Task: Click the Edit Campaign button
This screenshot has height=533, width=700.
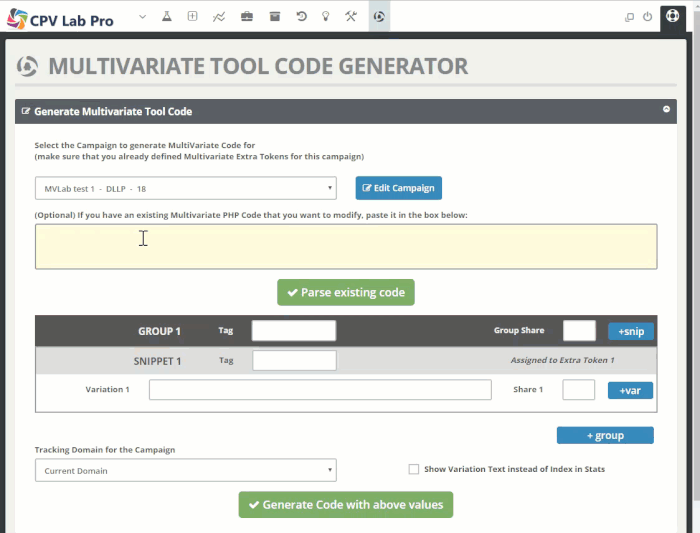Action: point(399,188)
